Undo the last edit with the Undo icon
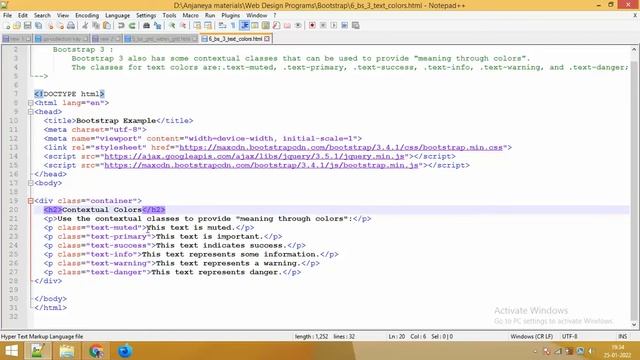Screen dimensions: 640x360 (121, 26)
